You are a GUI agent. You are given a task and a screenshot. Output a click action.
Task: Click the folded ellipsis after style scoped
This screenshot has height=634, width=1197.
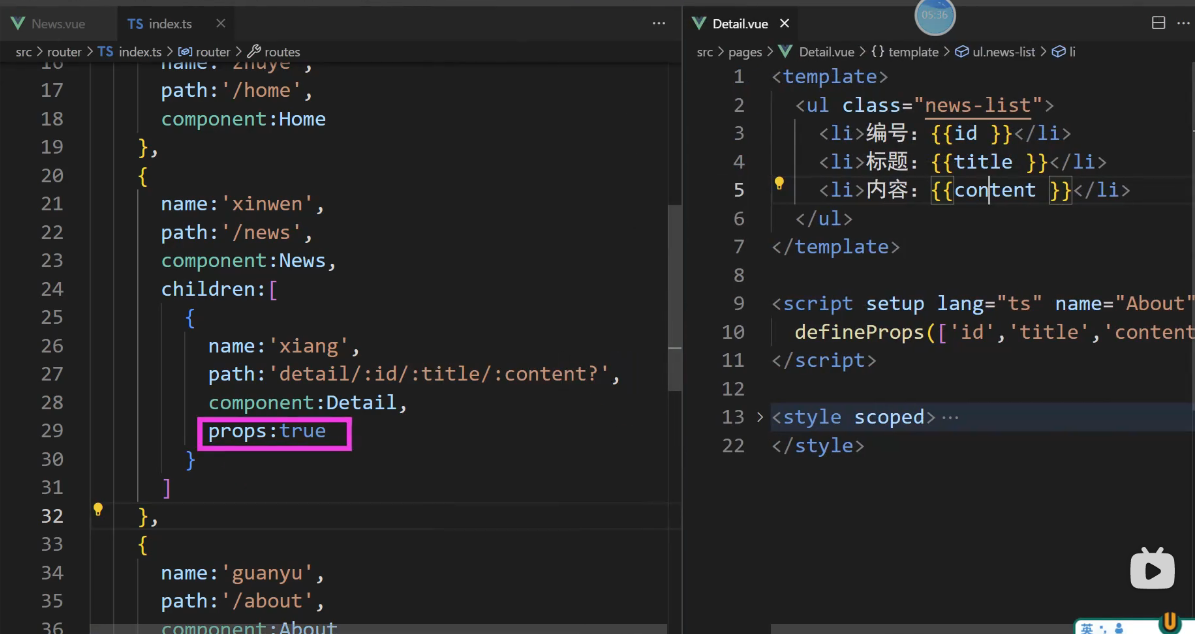(950, 417)
